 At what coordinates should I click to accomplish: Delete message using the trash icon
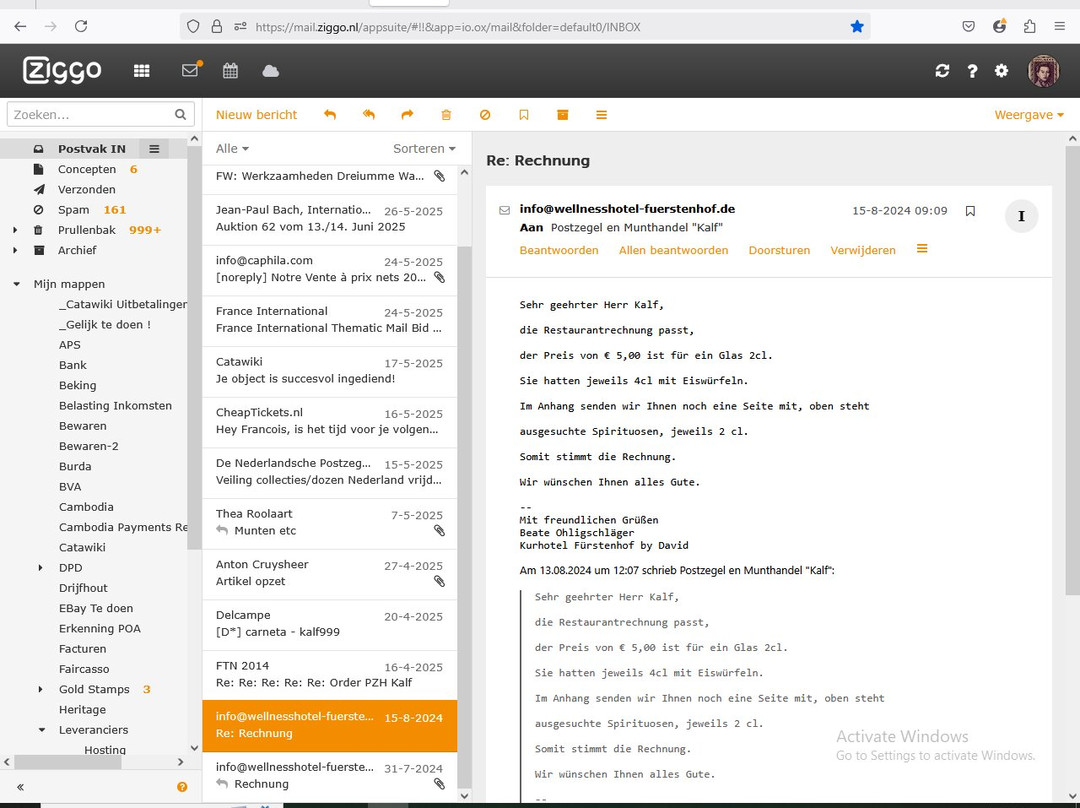coord(446,115)
